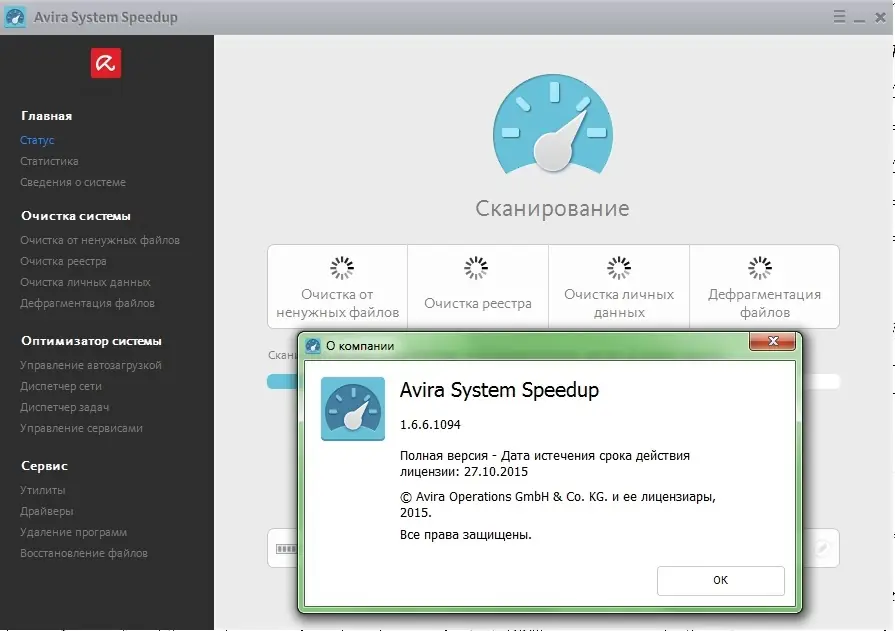Switch to the Статистика view
Image resolution: width=895 pixels, height=631 pixels.
coord(50,161)
